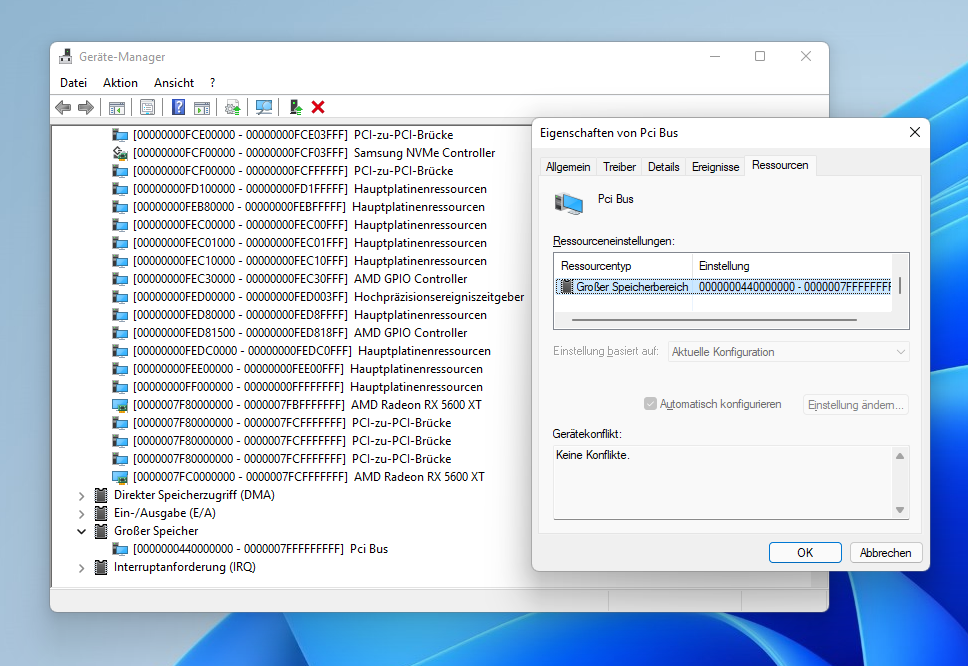Image resolution: width=968 pixels, height=666 pixels.
Task: Click the red X uninstall device icon
Action: (x=318, y=107)
